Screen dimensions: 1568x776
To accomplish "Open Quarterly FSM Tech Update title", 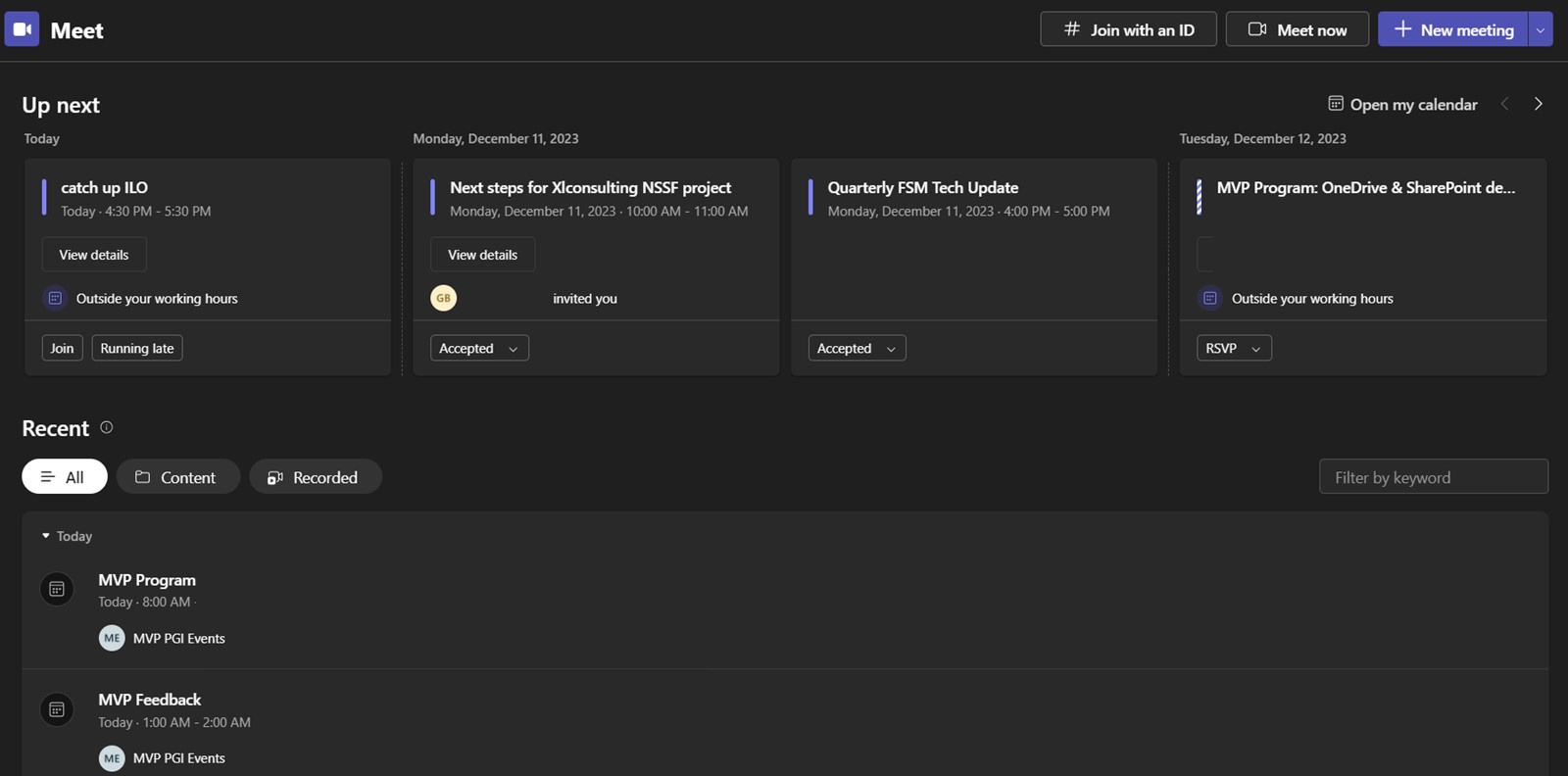I will pyautogui.click(x=923, y=187).
